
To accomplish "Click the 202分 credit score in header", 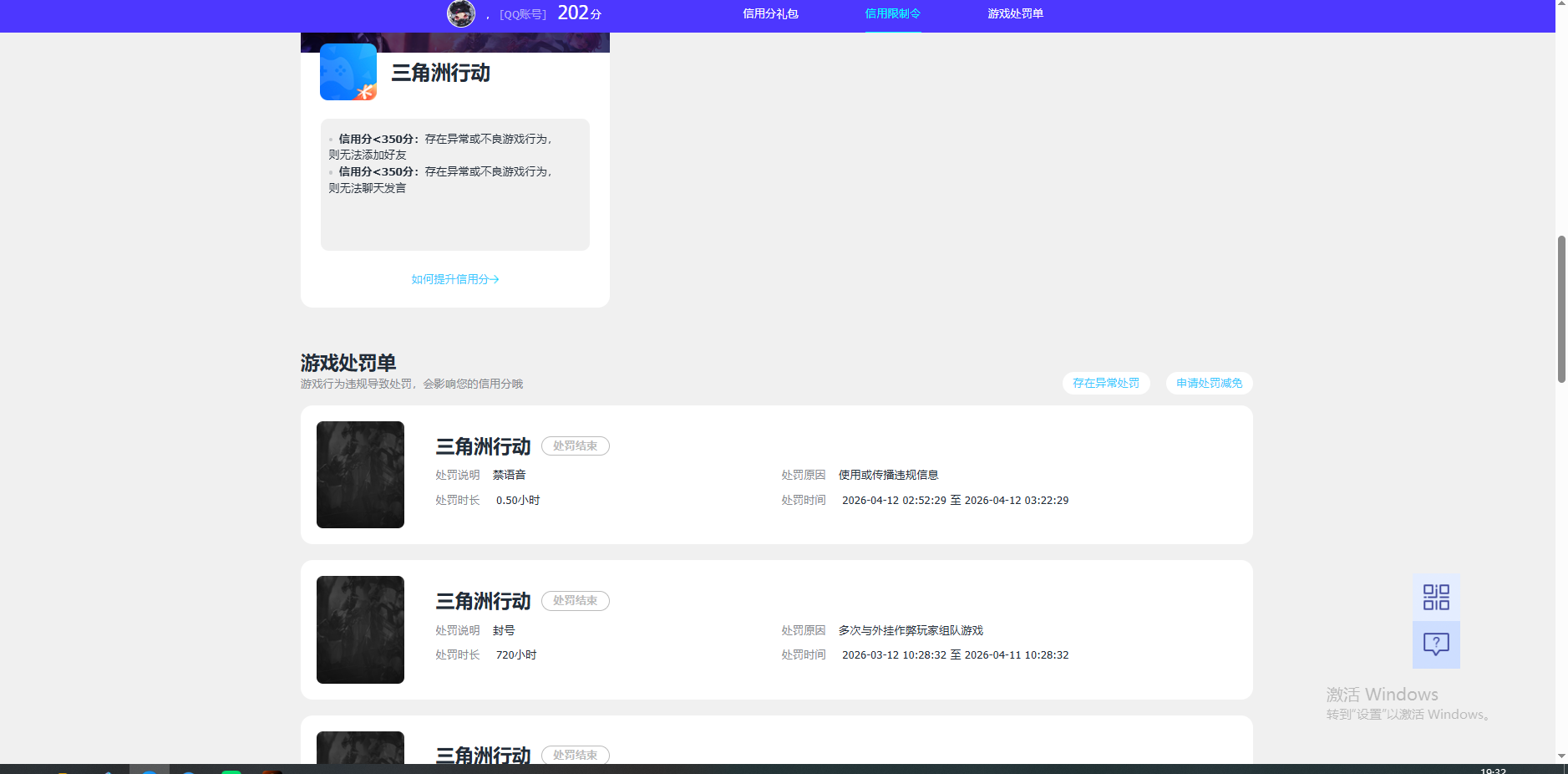I will coord(579,13).
